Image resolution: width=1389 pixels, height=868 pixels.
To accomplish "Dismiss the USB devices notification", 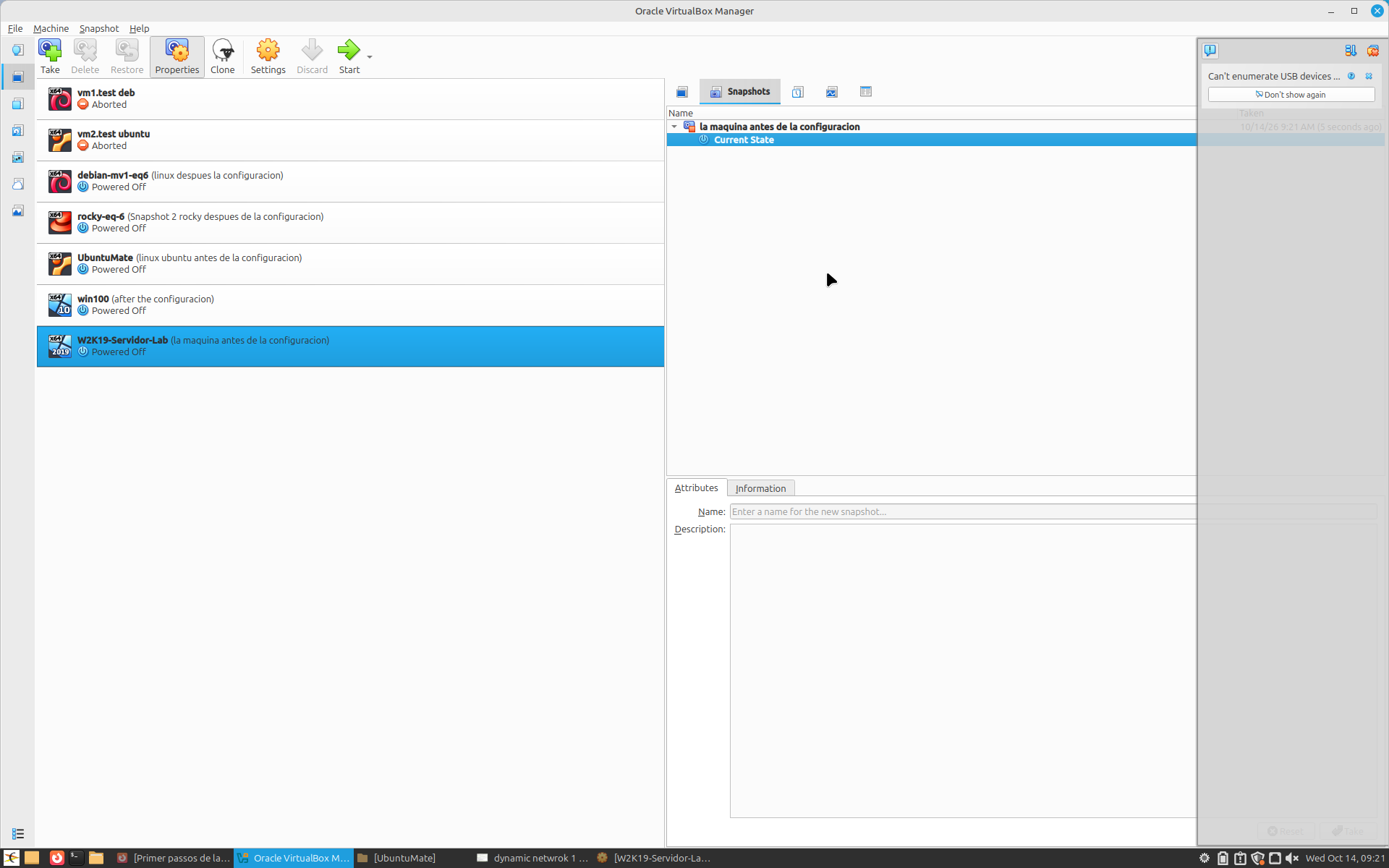I will pyautogui.click(x=1369, y=76).
